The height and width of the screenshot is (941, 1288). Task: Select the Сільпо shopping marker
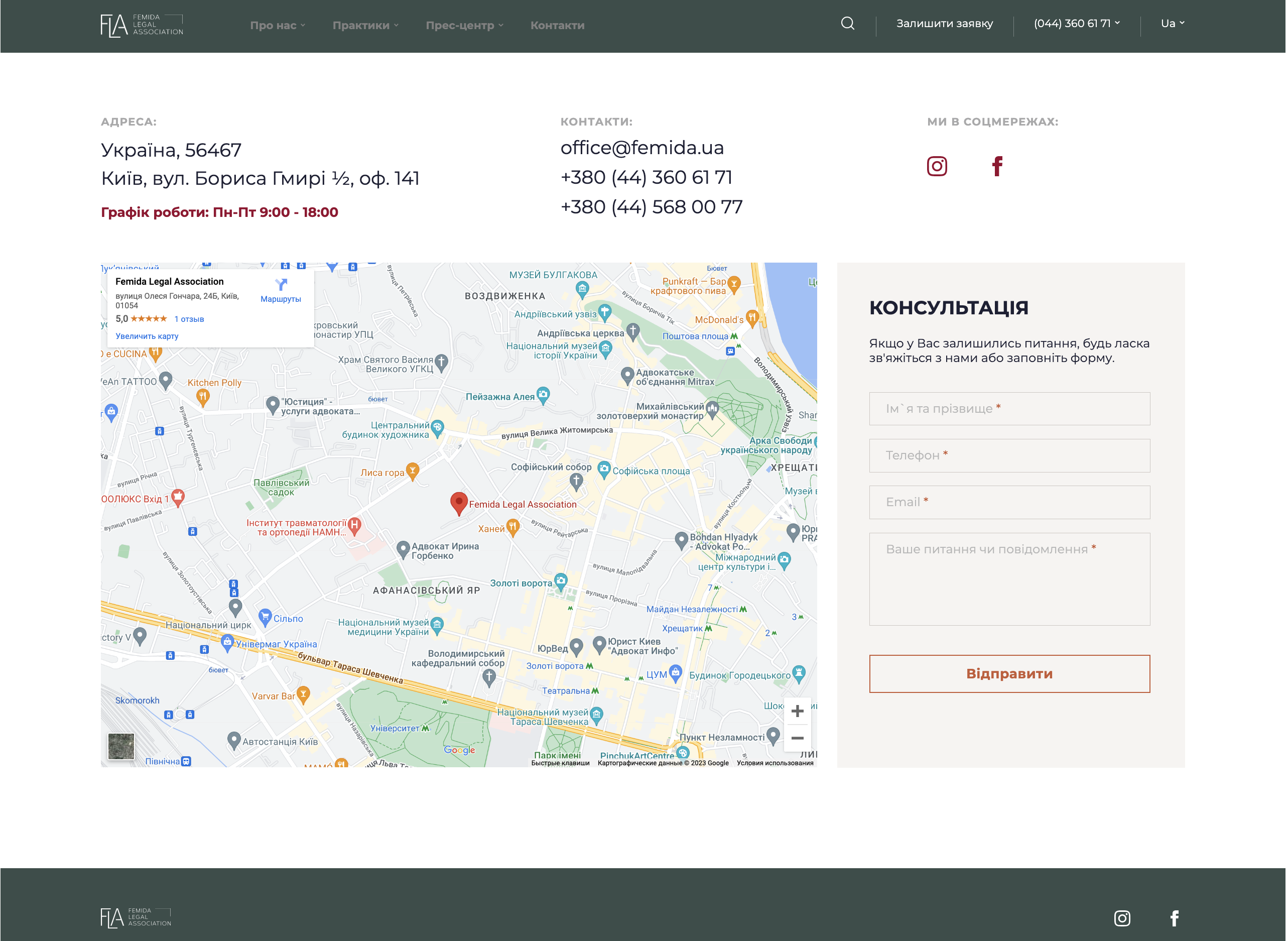pyautogui.click(x=266, y=618)
